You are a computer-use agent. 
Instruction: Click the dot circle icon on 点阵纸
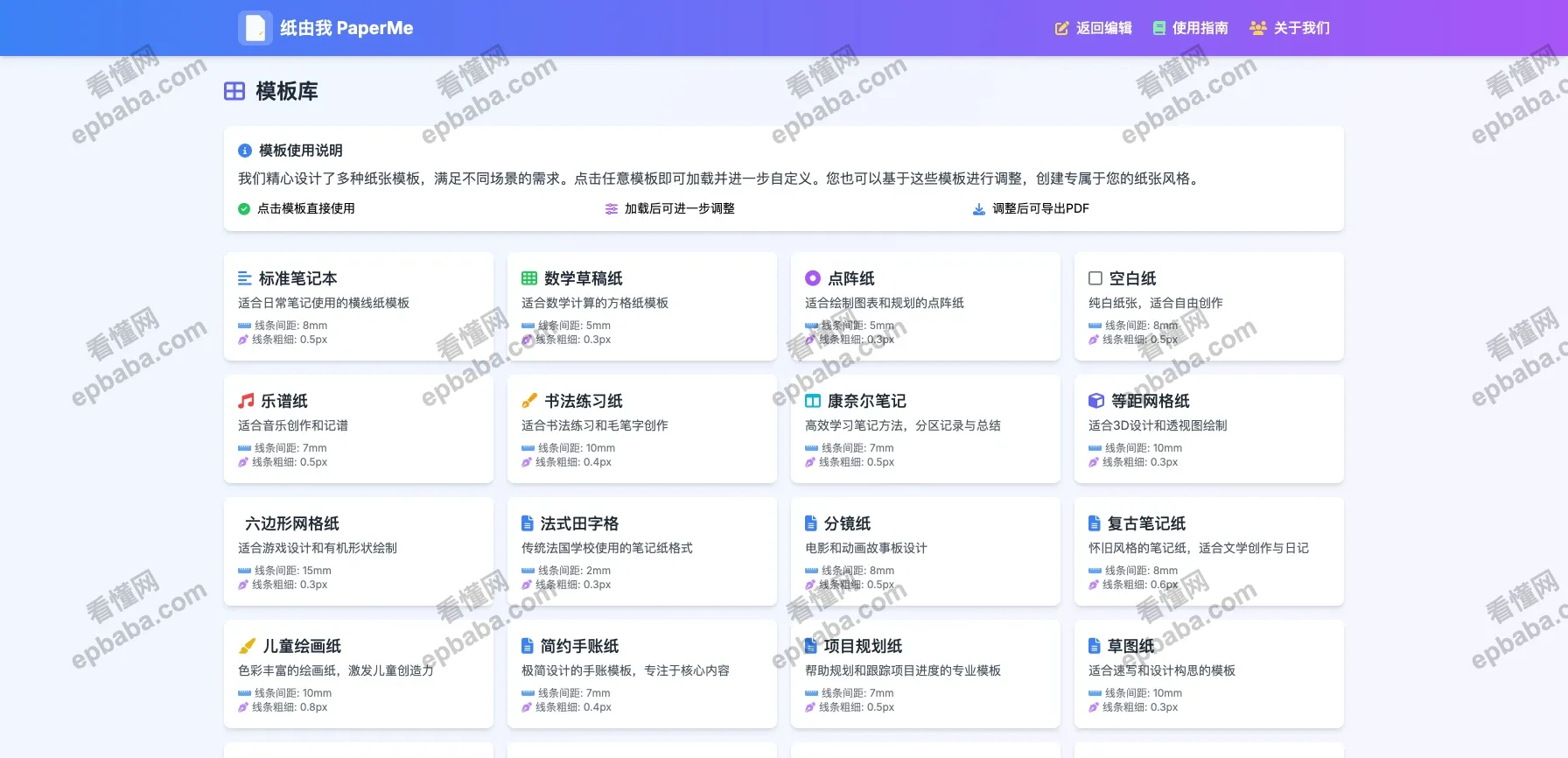(813, 278)
